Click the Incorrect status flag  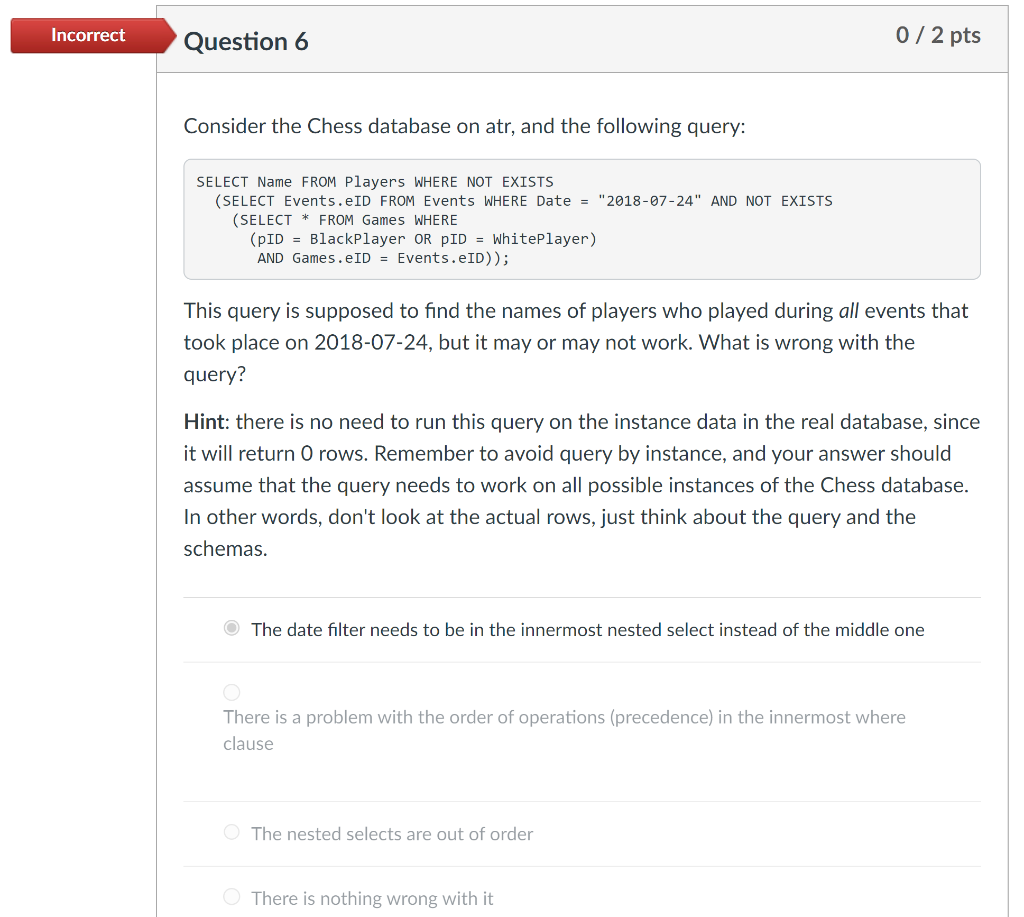click(x=93, y=35)
